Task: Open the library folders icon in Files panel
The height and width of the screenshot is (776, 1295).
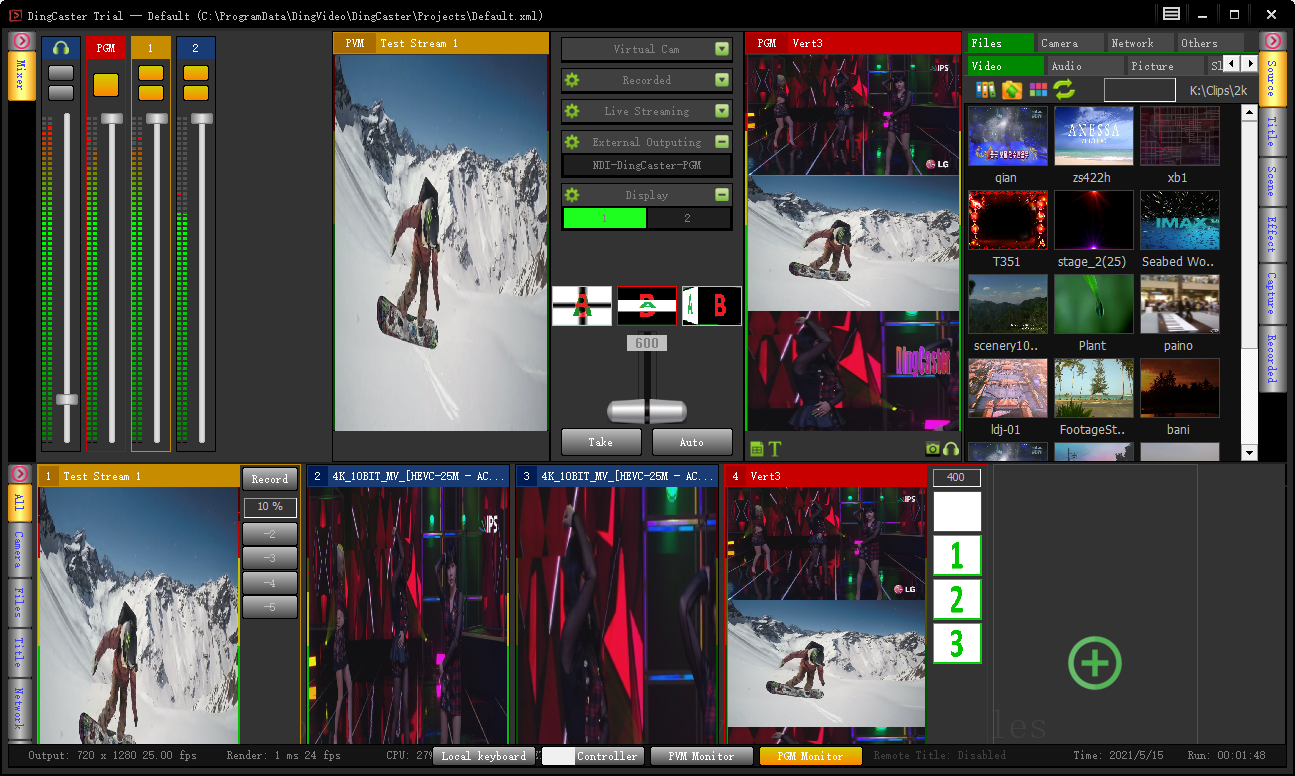Action: 986,90
